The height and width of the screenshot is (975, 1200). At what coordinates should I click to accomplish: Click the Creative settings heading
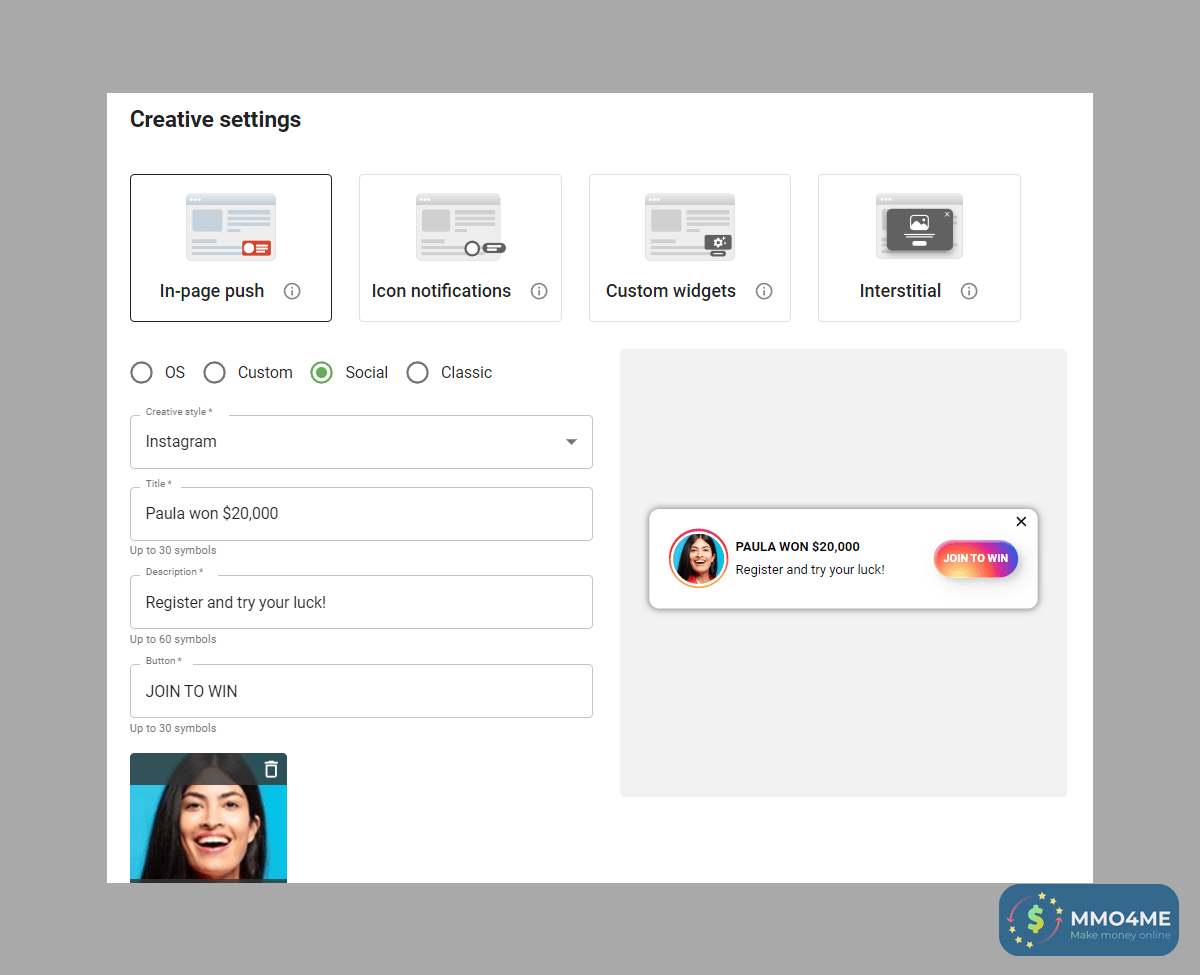[x=215, y=120]
